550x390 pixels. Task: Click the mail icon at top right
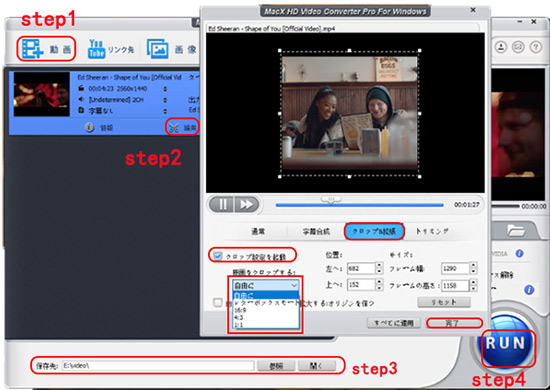pyautogui.click(x=518, y=47)
